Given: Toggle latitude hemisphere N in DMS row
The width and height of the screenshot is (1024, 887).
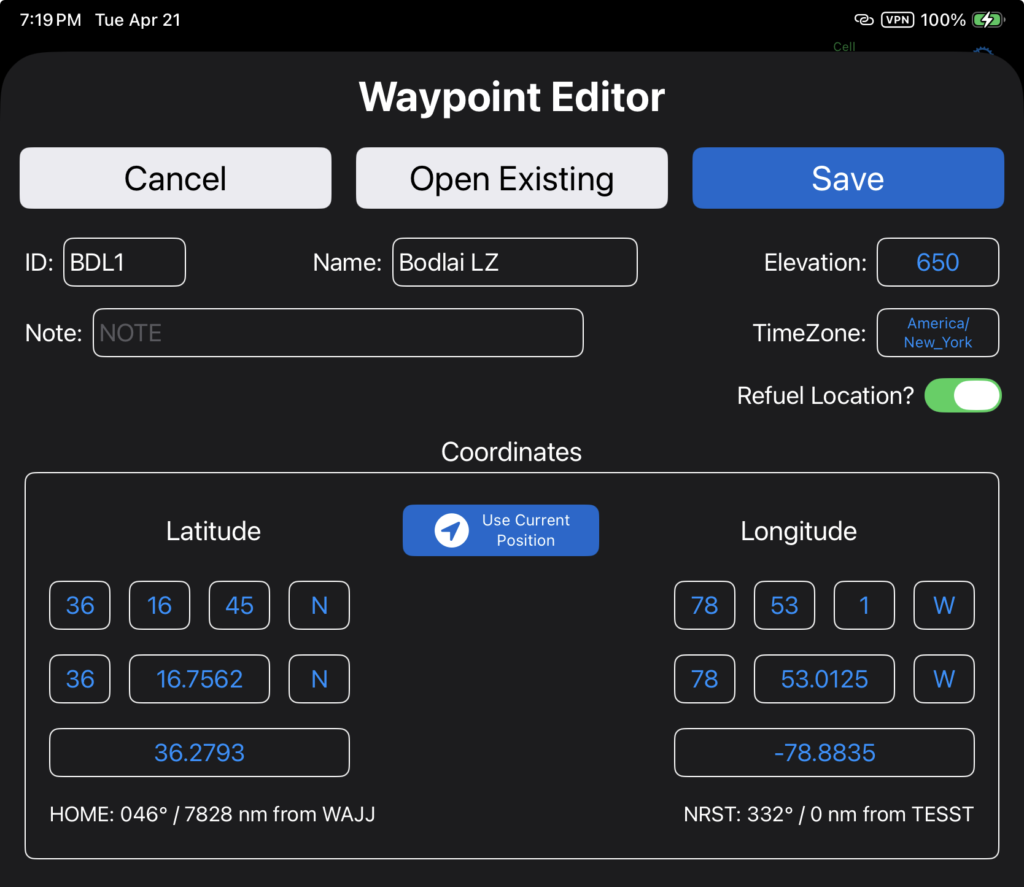Looking at the screenshot, I should tap(319, 605).
